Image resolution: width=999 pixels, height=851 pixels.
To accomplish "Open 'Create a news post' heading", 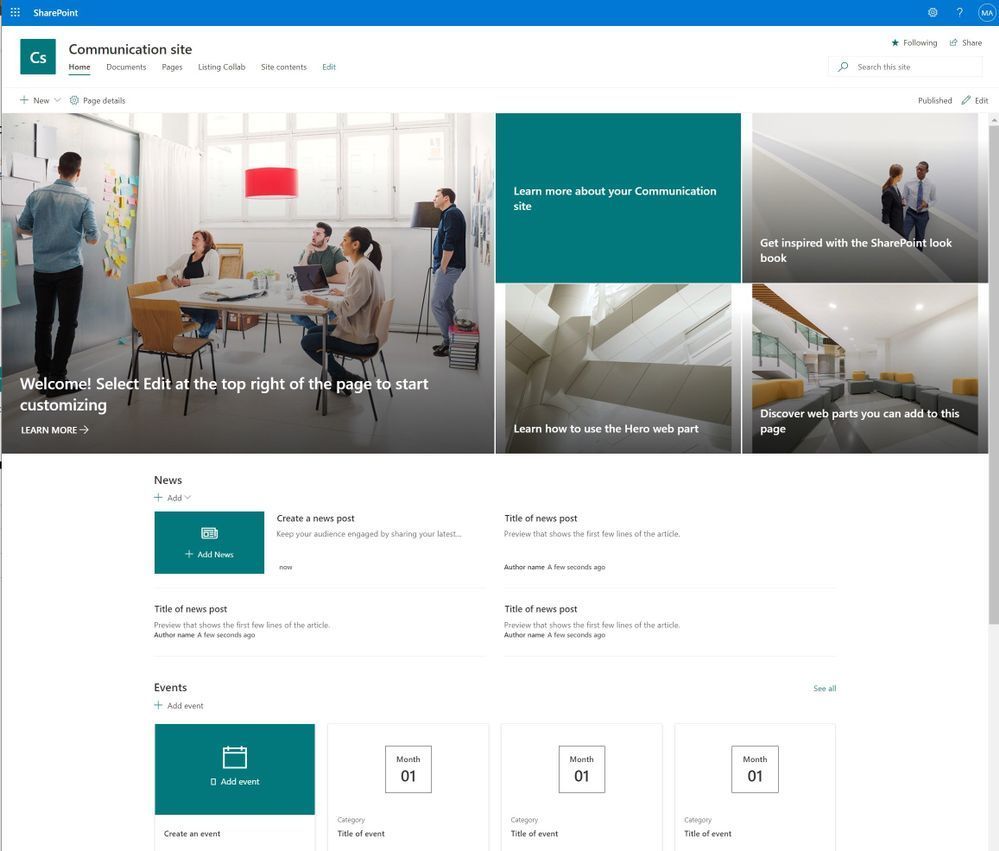I will [315, 518].
